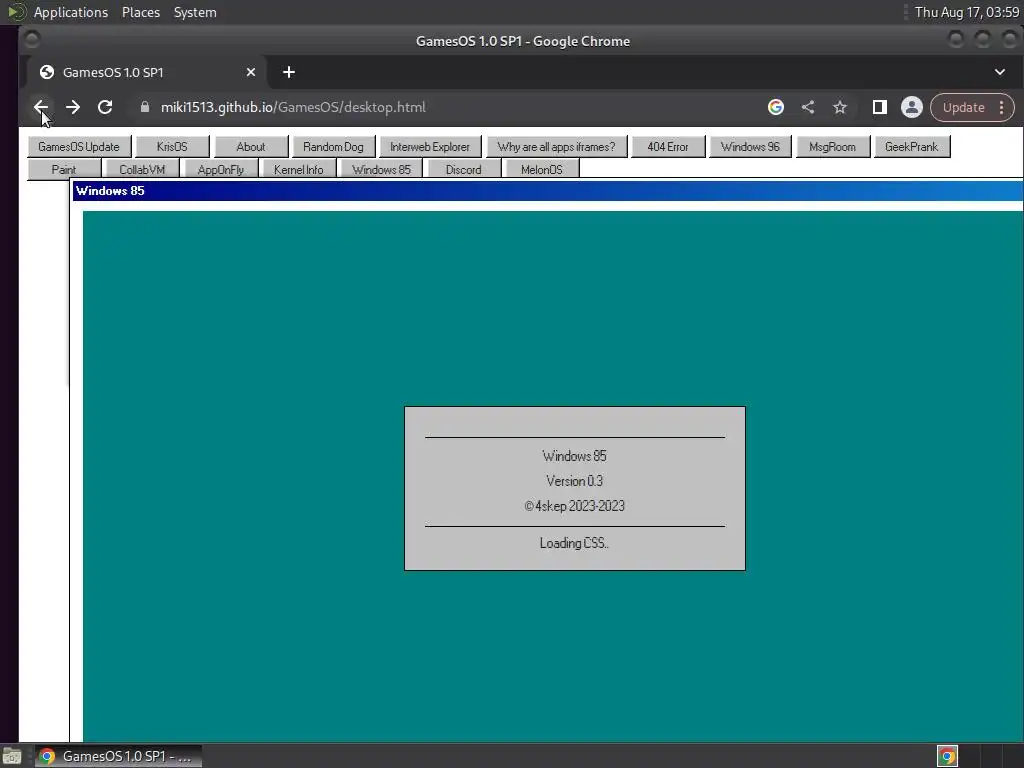Open a new tab with plus
This screenshot has width=1024, height=768.
(289, 72)
